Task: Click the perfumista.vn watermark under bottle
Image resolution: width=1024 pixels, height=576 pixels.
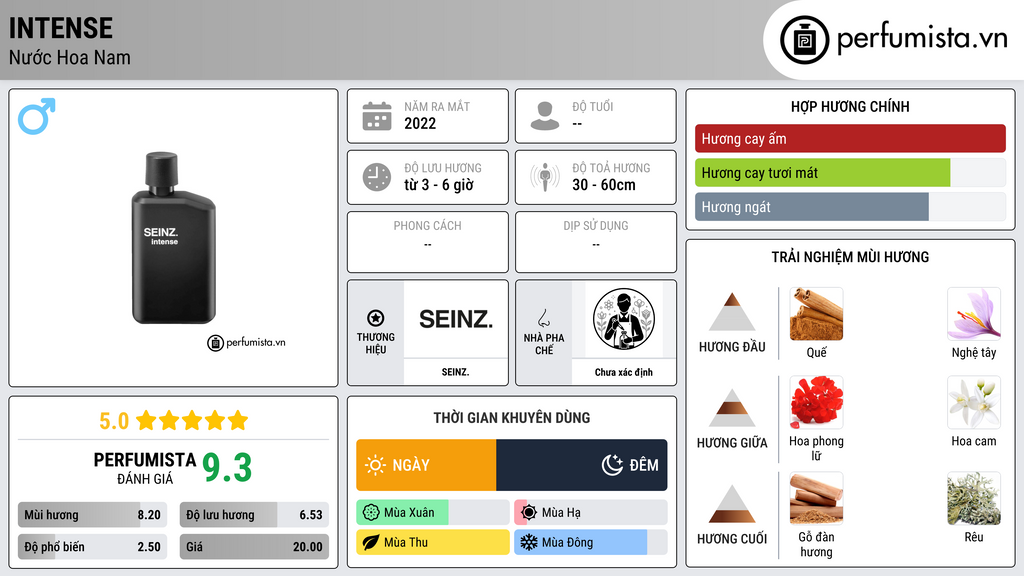Action: click(246, 342)
